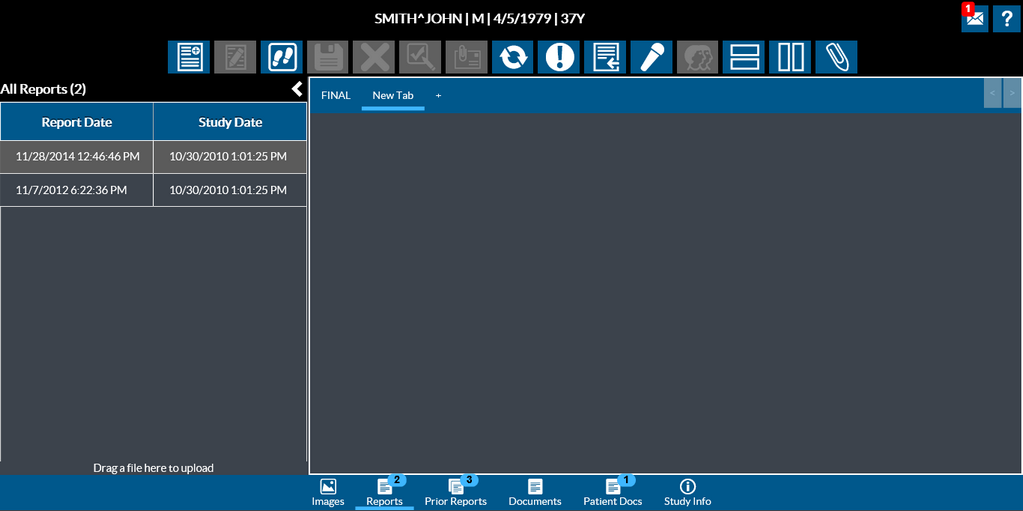Collapse the All Reports panel

(297, 89)
